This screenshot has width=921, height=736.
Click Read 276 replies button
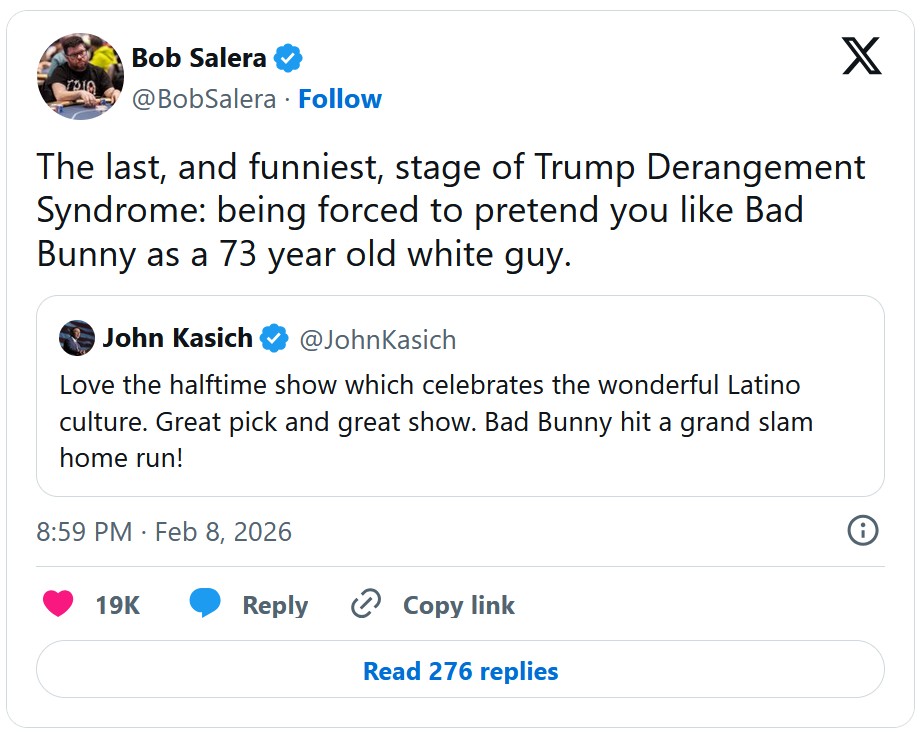[460, 670]
